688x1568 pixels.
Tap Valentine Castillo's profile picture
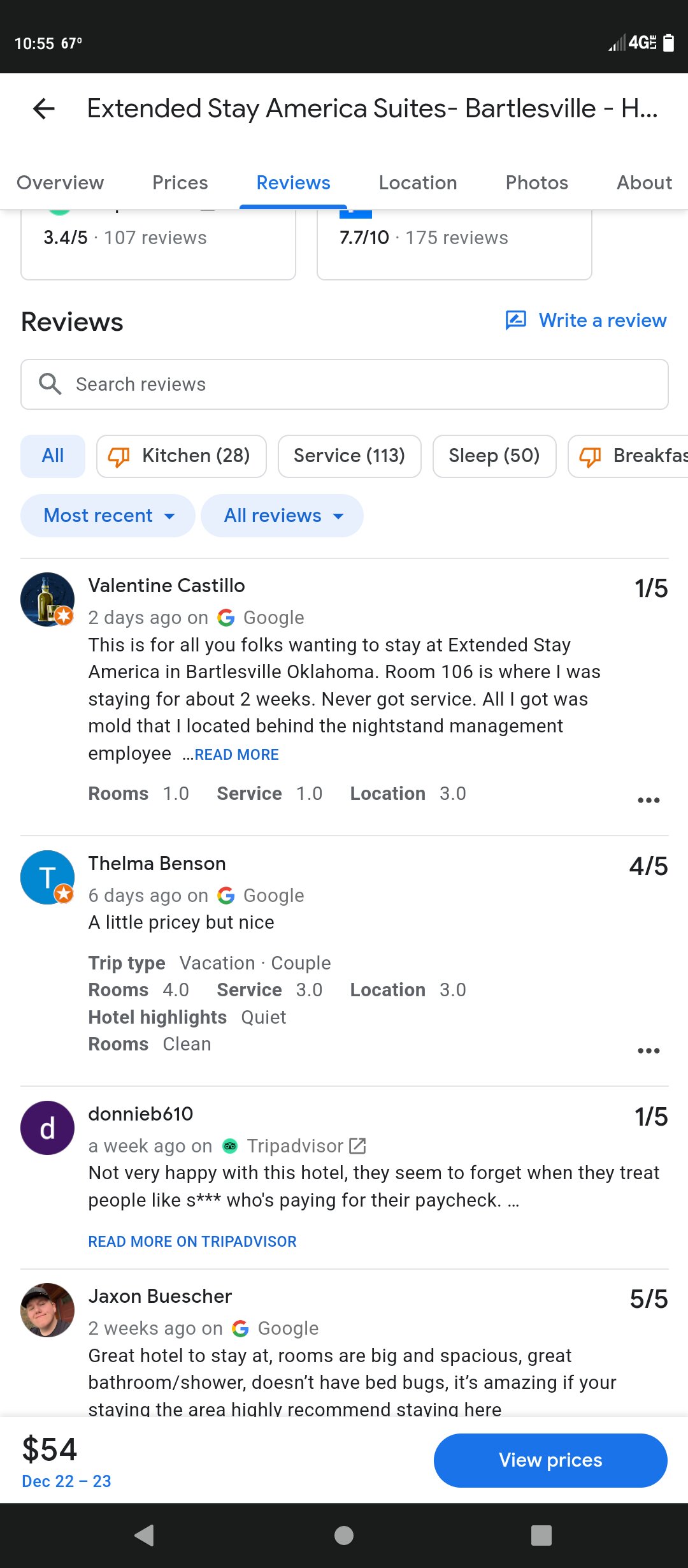pyautogui.click(x=47, y=599)
